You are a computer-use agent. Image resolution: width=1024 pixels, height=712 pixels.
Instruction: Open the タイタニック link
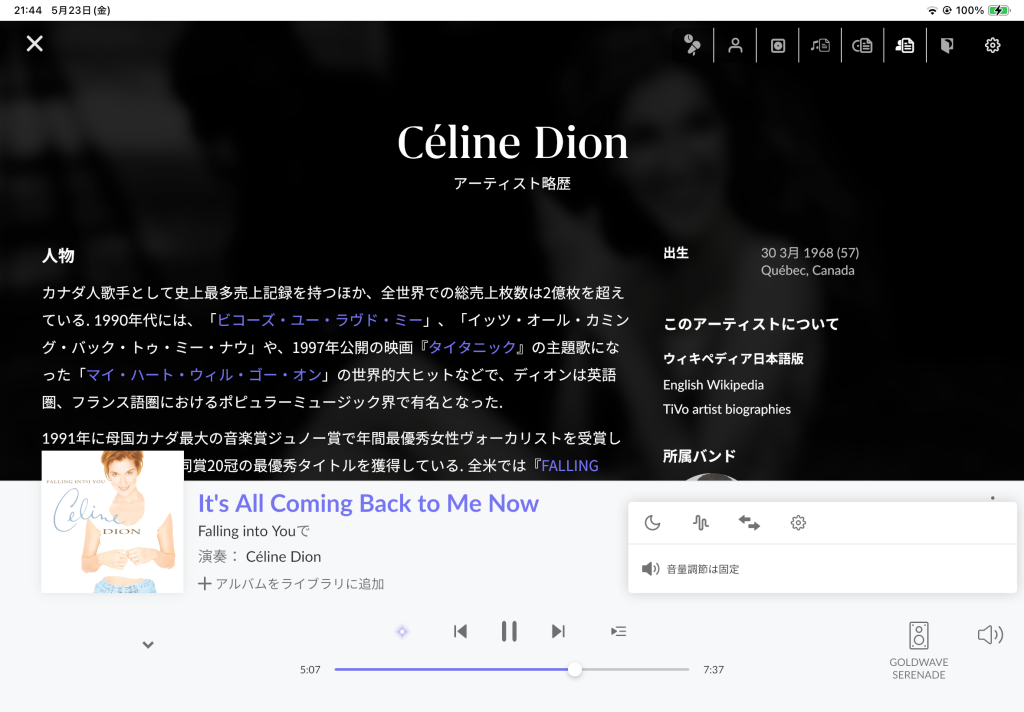[472, 348]
